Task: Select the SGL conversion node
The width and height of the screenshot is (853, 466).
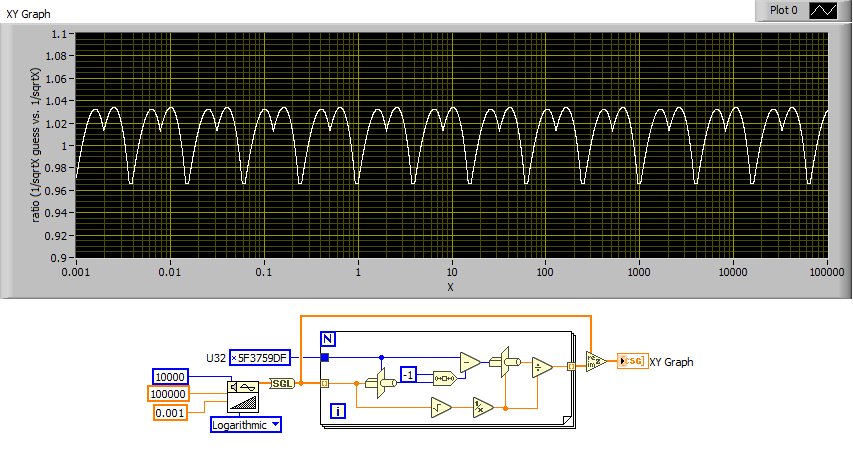Action: click(282, 384)
